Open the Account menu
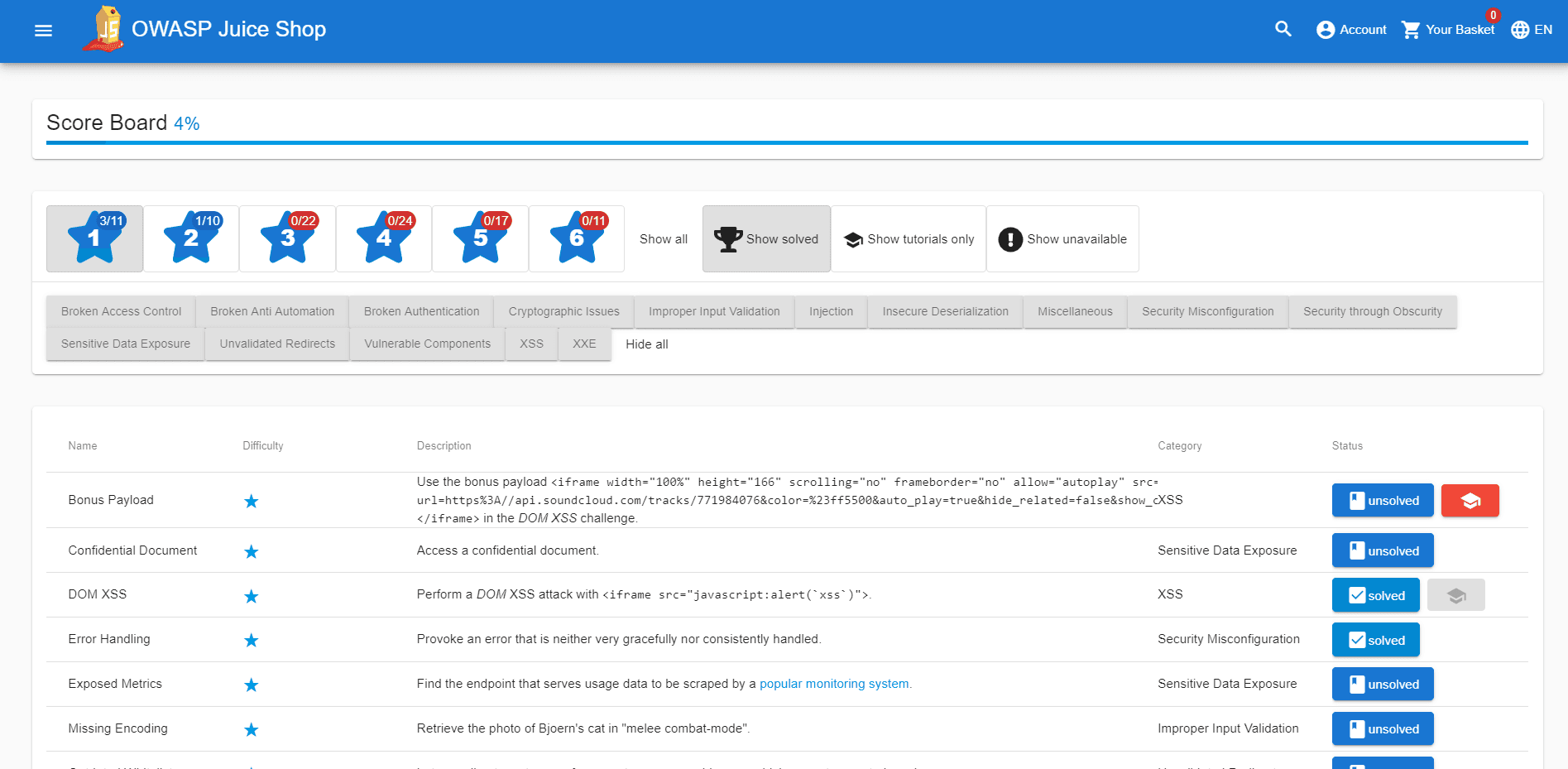Image resolution: width=1568 pixels, height=769 pixels. pos(1351,30)
